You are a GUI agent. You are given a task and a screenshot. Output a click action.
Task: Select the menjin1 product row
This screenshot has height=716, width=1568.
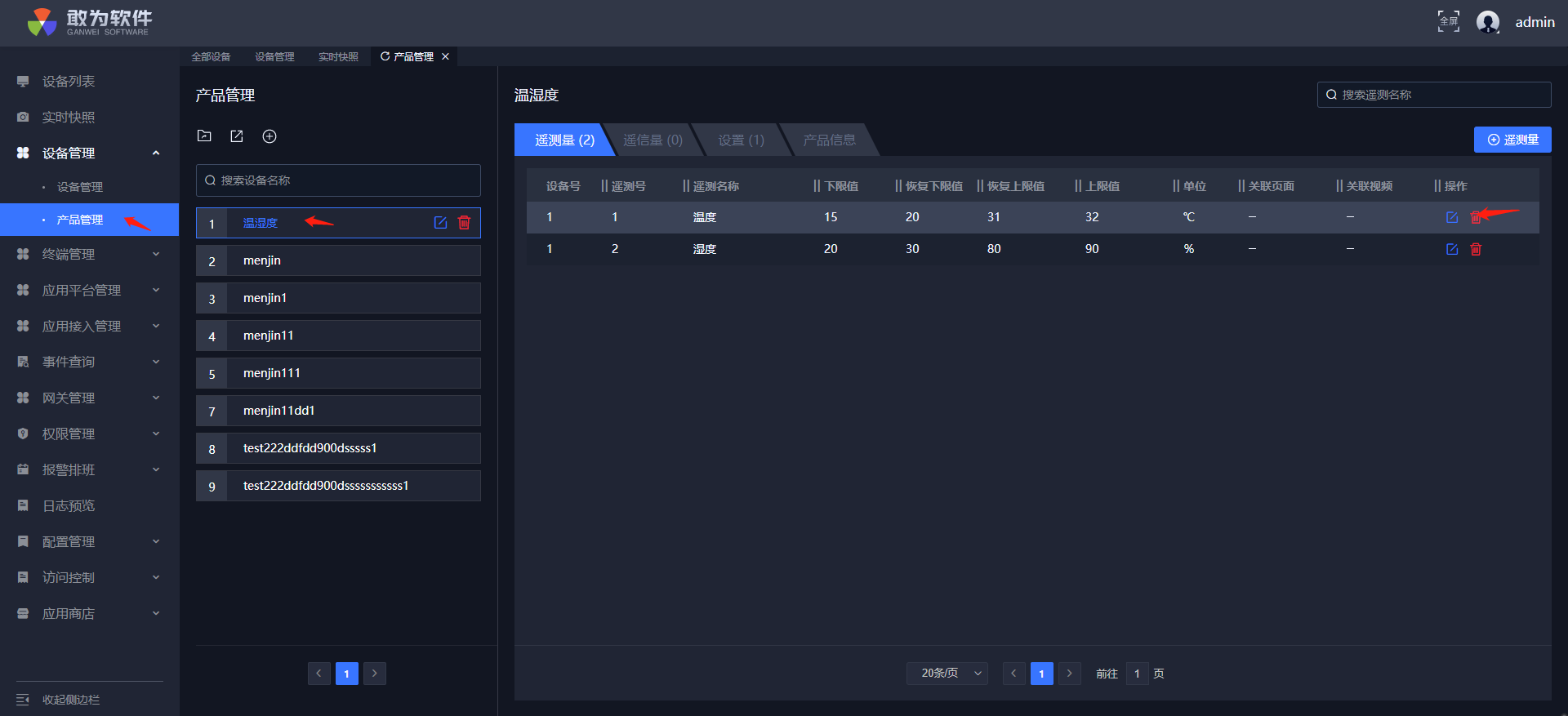[338, 298]
